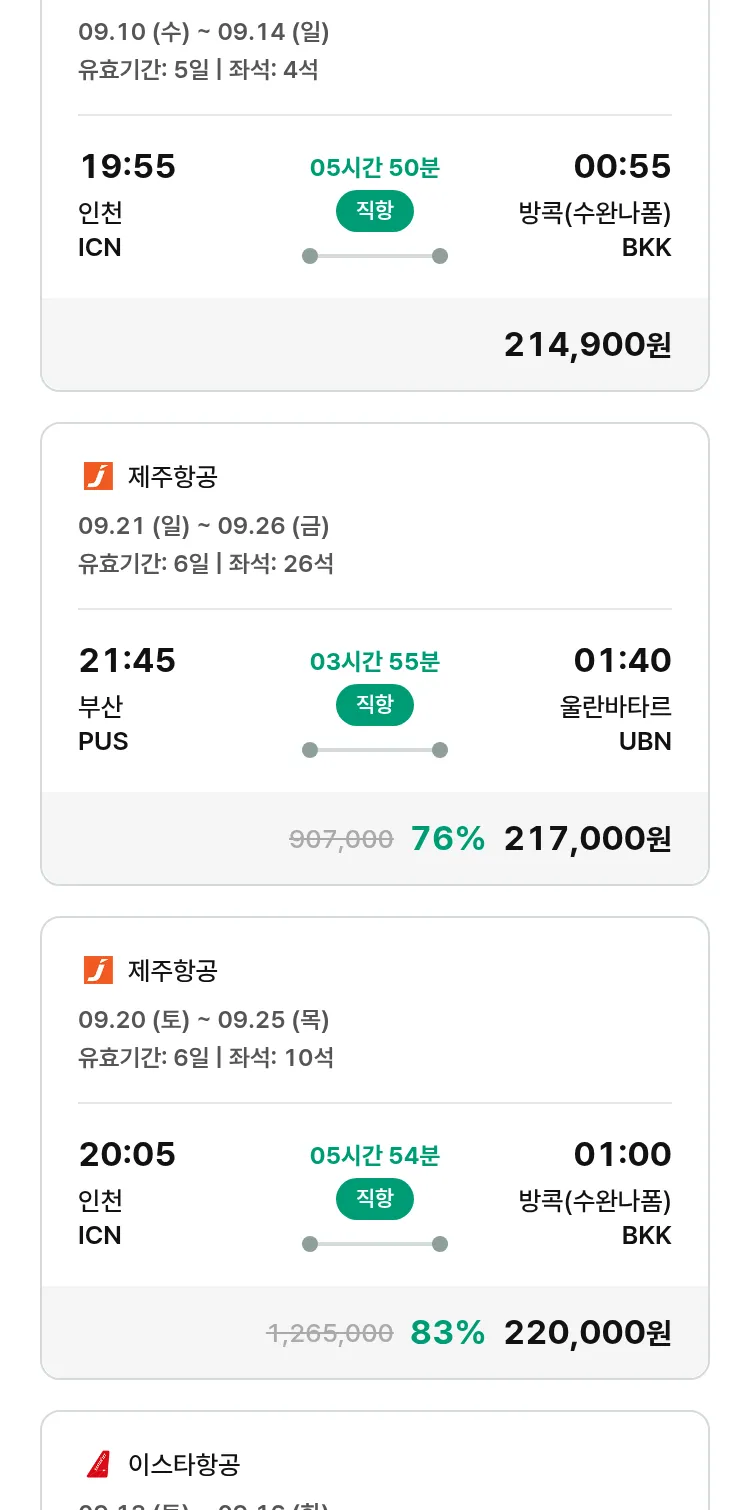The image size is (750, 1510).
Task: Click the 05시간 54분 flight duration
Action: (x=374, y=1156)
